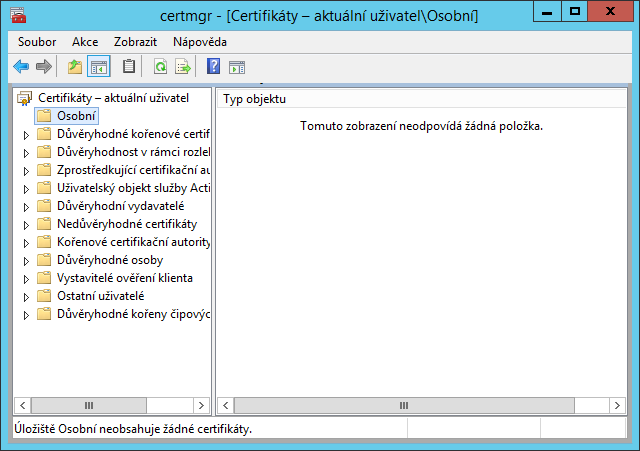Viewport: 640px width, 451px height.
Task: Select Vystavitelé ověření klienta in the tree
Action: tap(124, 278)
